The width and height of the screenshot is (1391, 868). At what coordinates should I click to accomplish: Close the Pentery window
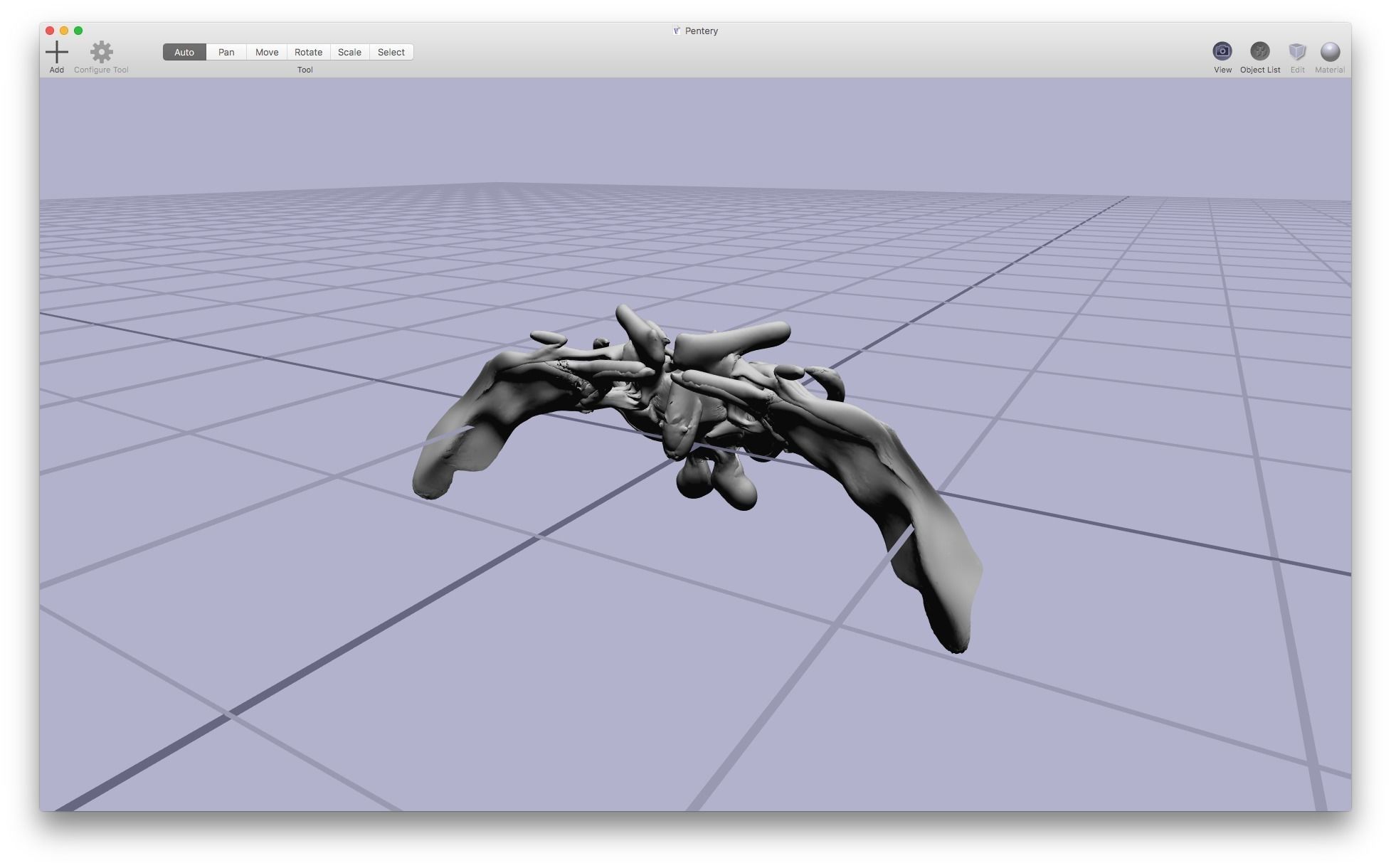50,31
